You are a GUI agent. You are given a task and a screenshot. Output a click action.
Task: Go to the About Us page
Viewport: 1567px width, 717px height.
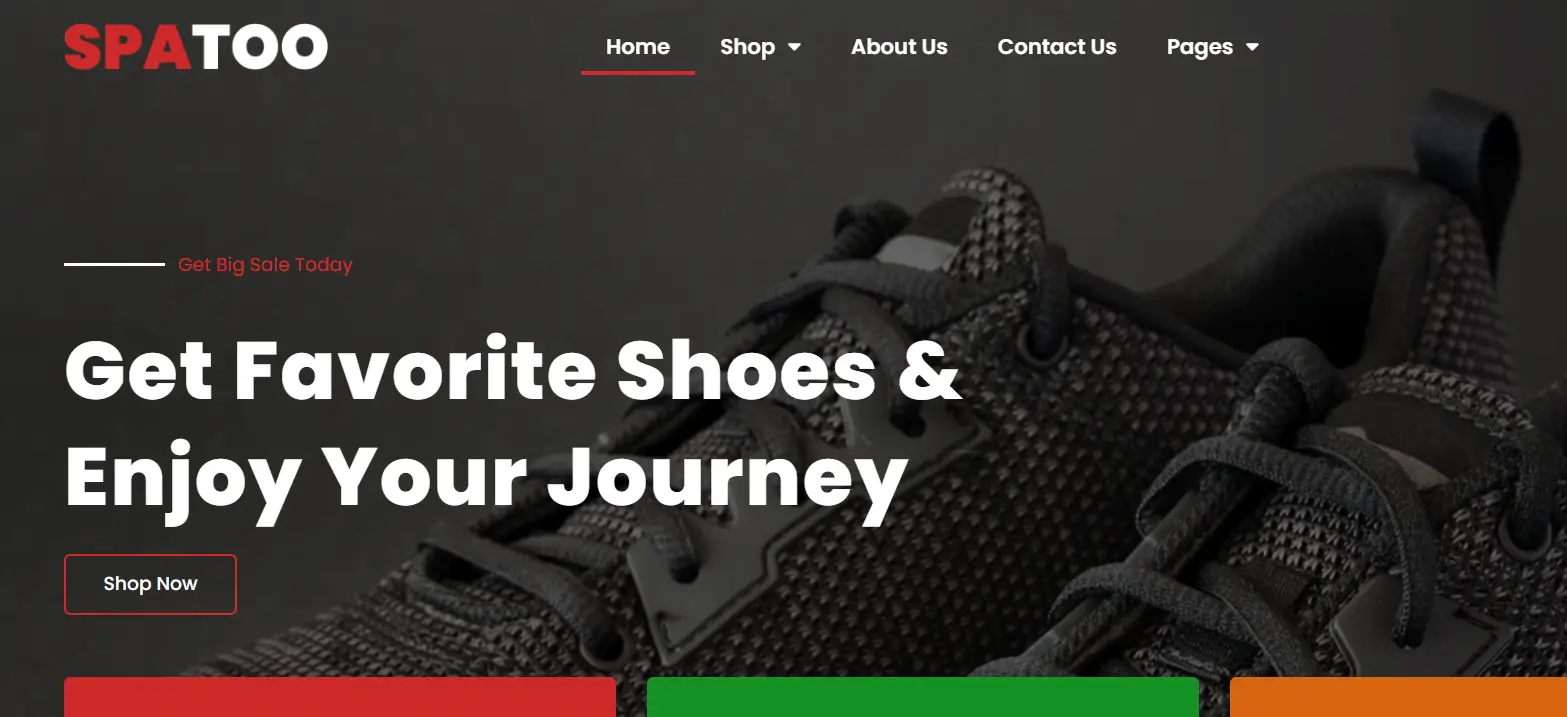[x=899, y=47]
